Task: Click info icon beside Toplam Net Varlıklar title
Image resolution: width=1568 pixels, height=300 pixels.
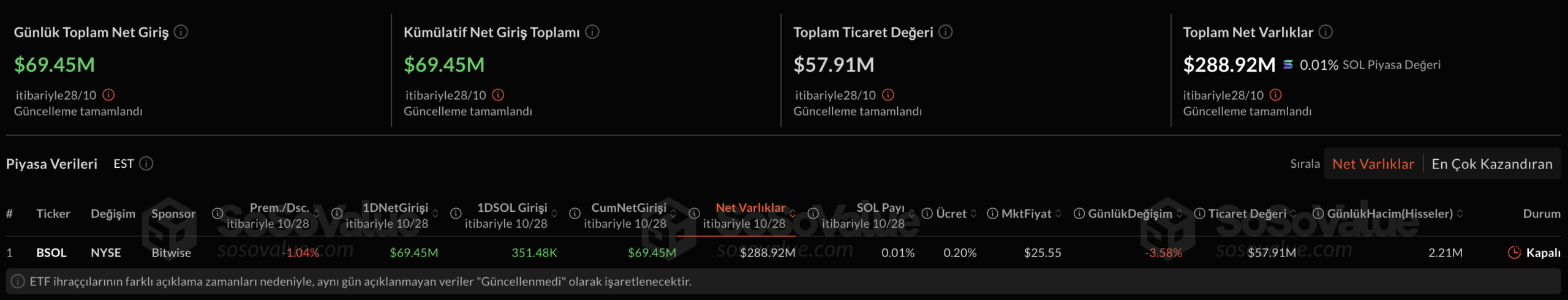Action: [x=1325, y=32]
